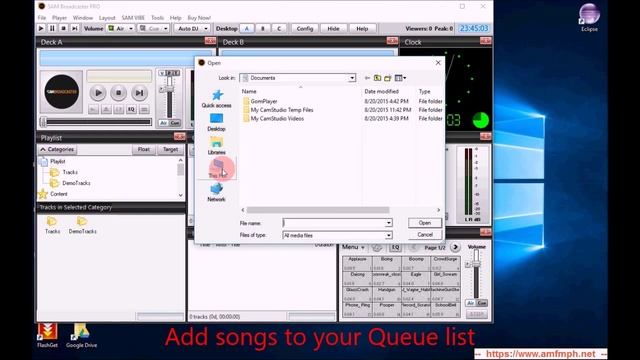The image size is (640, 360).
Task: Select Quick access in the places bar
Action: [216, 99]
